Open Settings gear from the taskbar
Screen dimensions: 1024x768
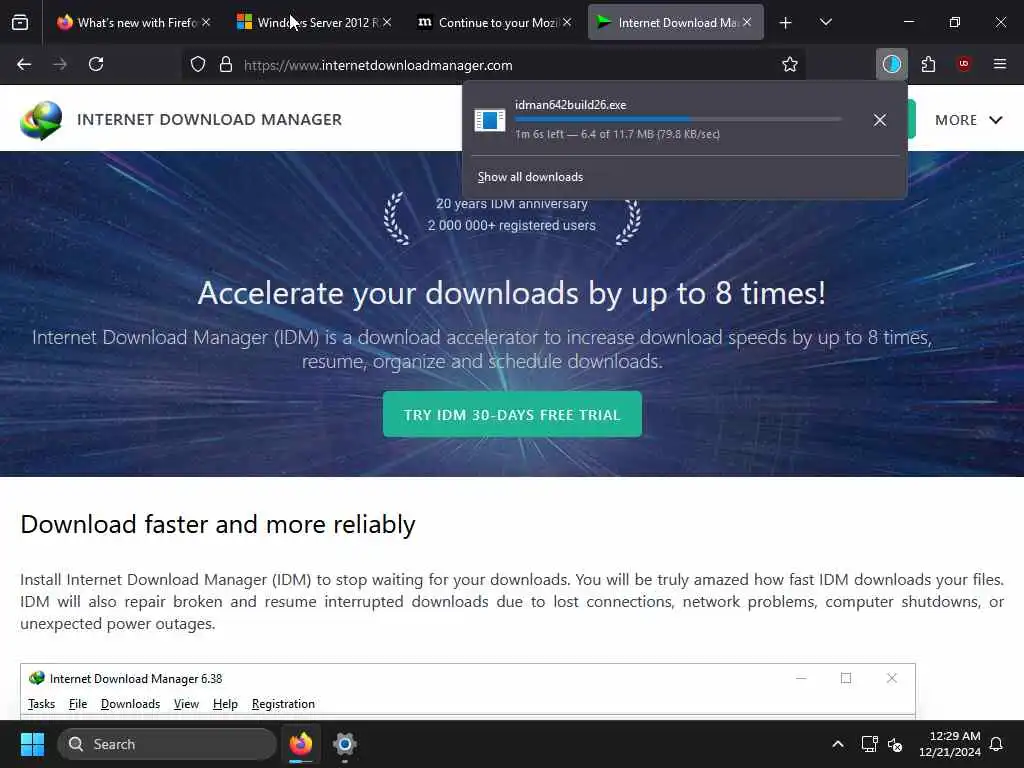(x=345, y=744)
